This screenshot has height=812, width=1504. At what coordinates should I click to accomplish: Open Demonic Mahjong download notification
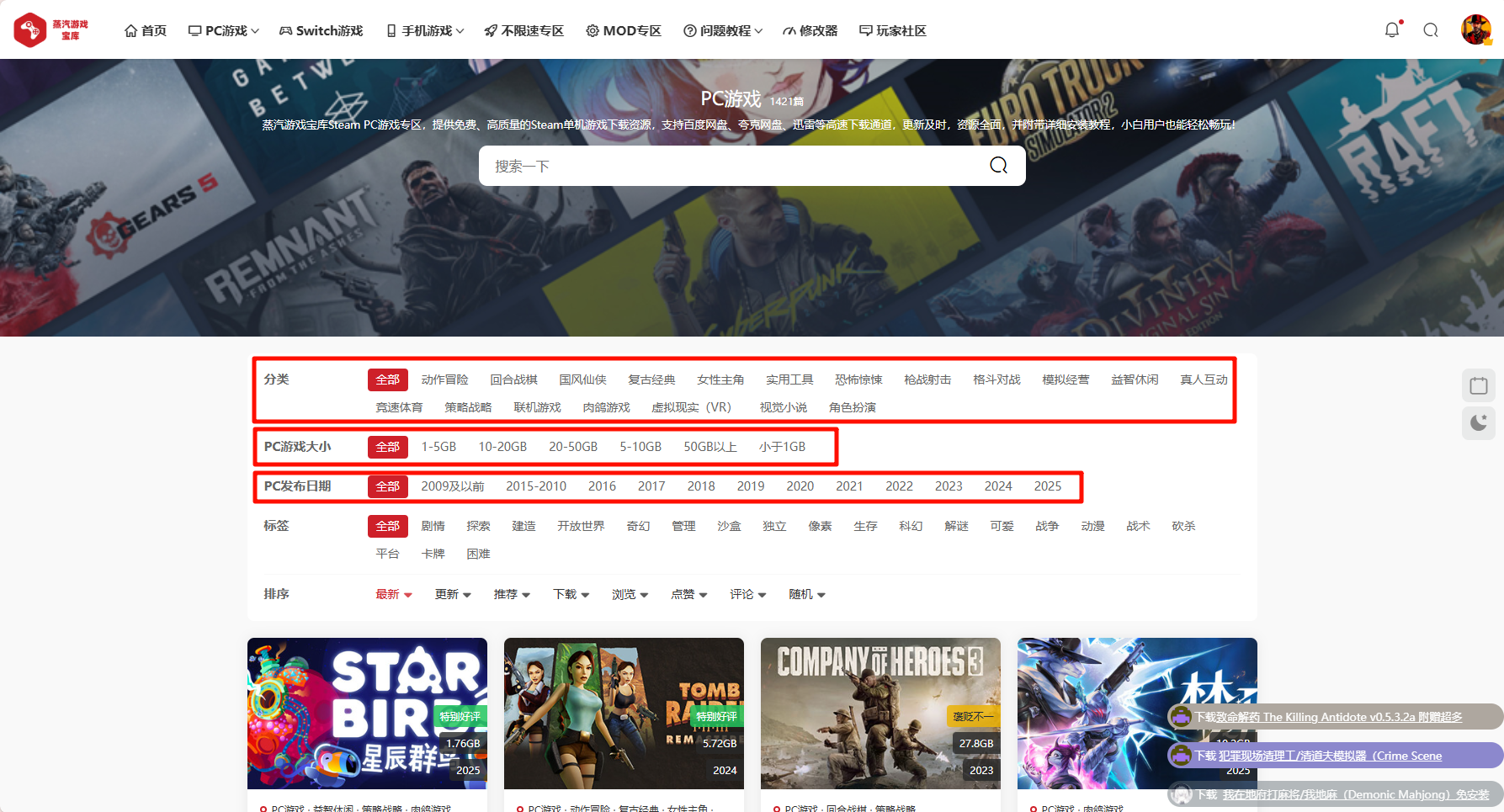(1335, 794)
